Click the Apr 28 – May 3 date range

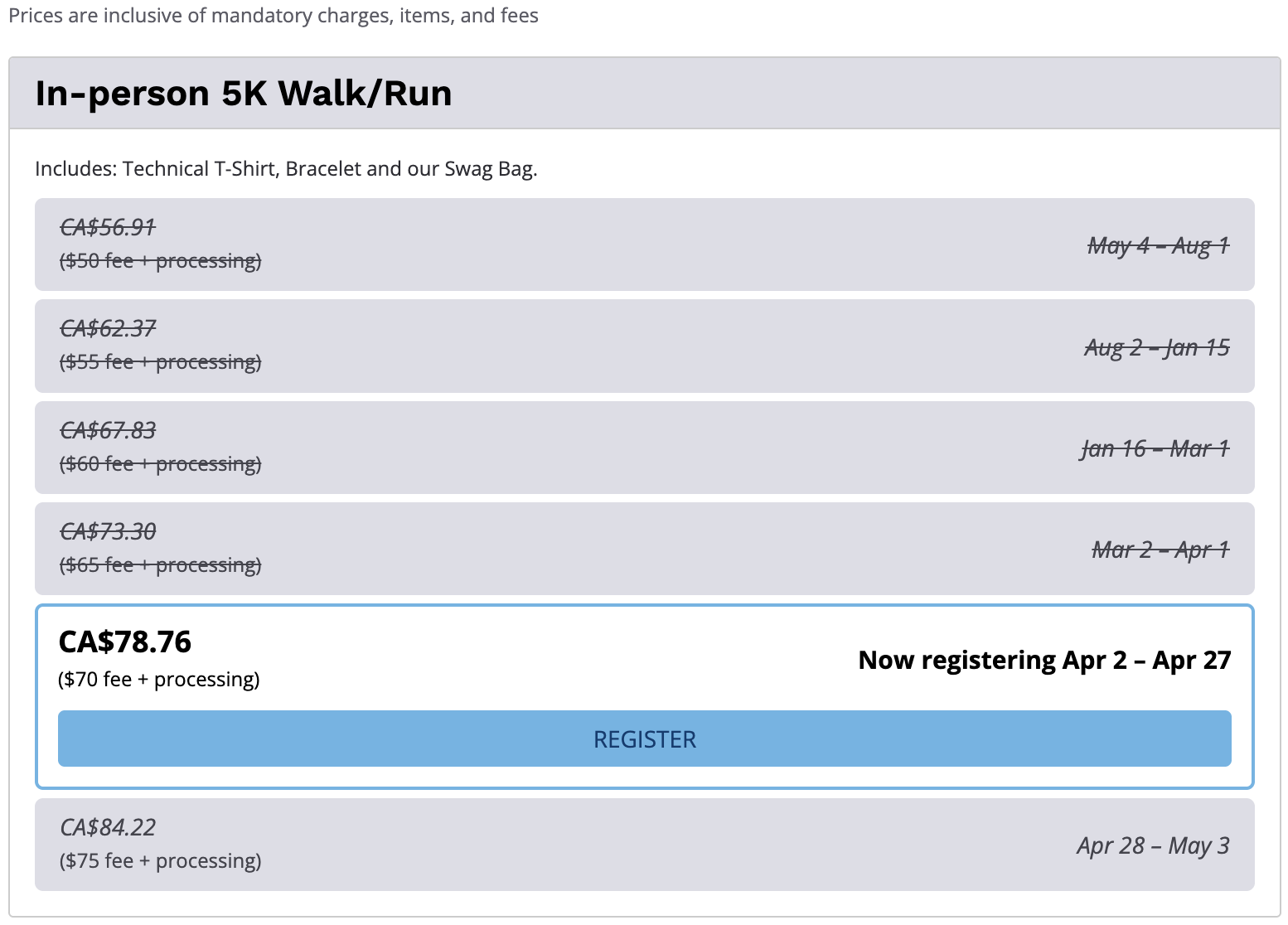click(x=1153, y=845)
